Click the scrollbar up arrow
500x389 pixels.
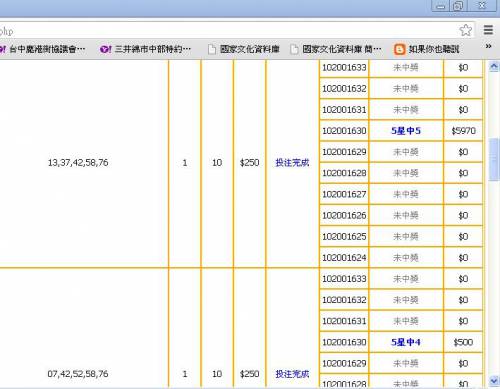(494, 67)
